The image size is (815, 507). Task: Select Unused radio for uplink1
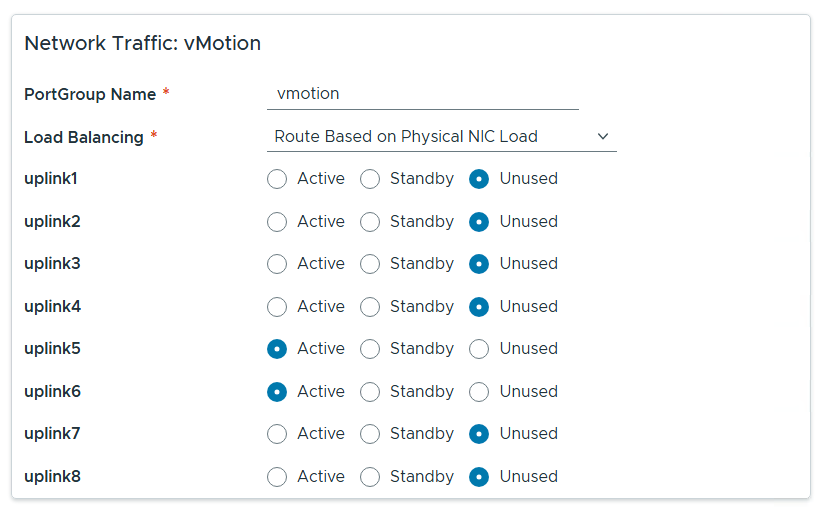(x=479, y=179)
